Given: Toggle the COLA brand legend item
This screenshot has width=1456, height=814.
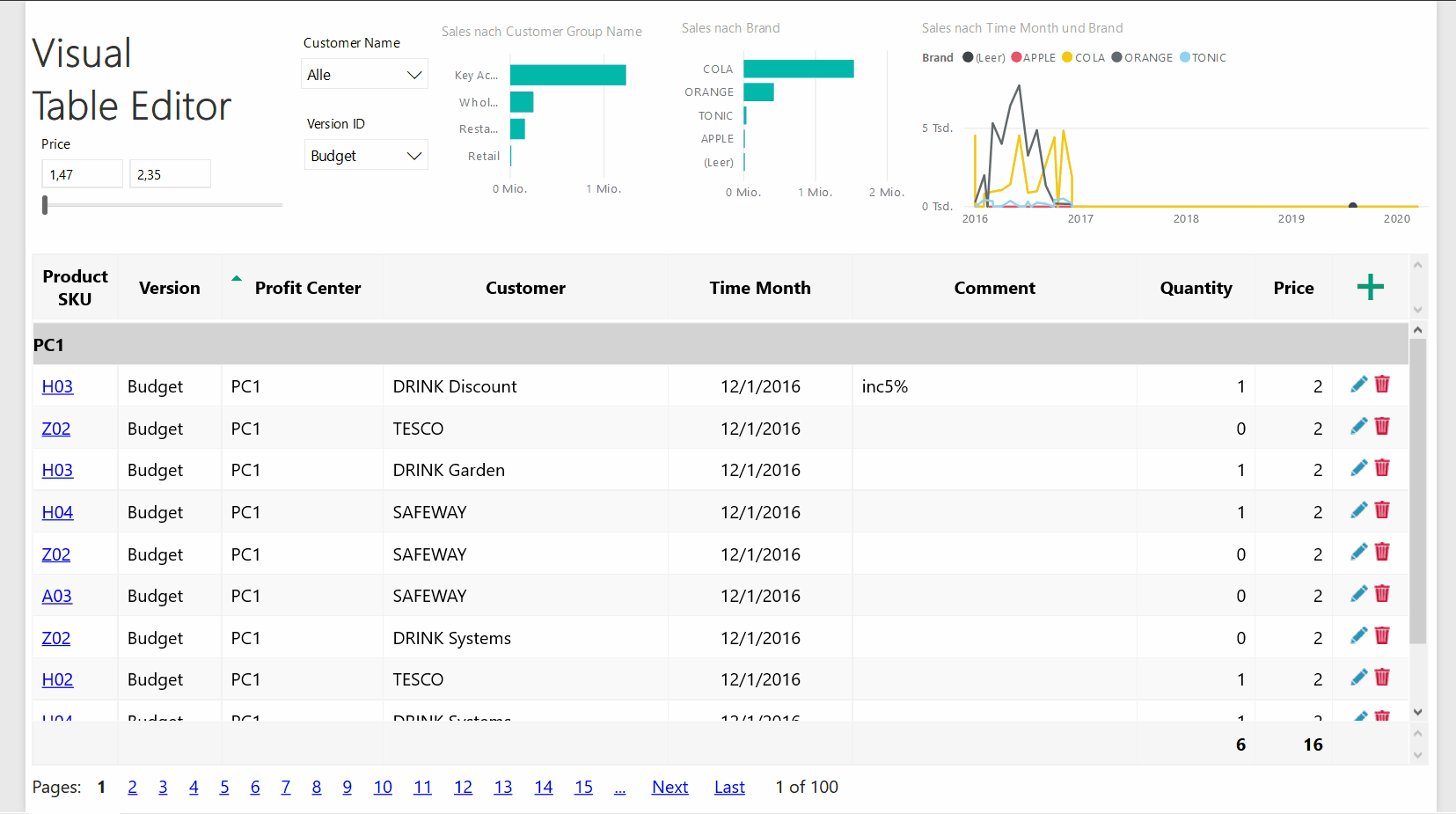Looking at the screenshot, I should click(x=1084, y=58).
